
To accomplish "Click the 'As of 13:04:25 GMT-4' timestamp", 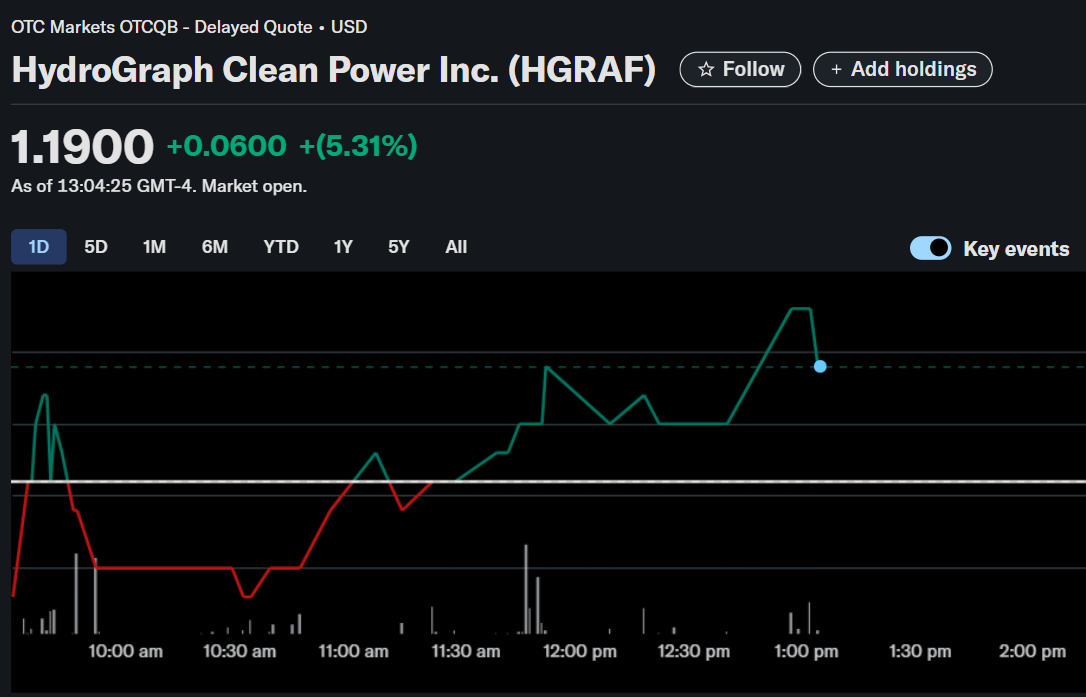I will [103, 186].
